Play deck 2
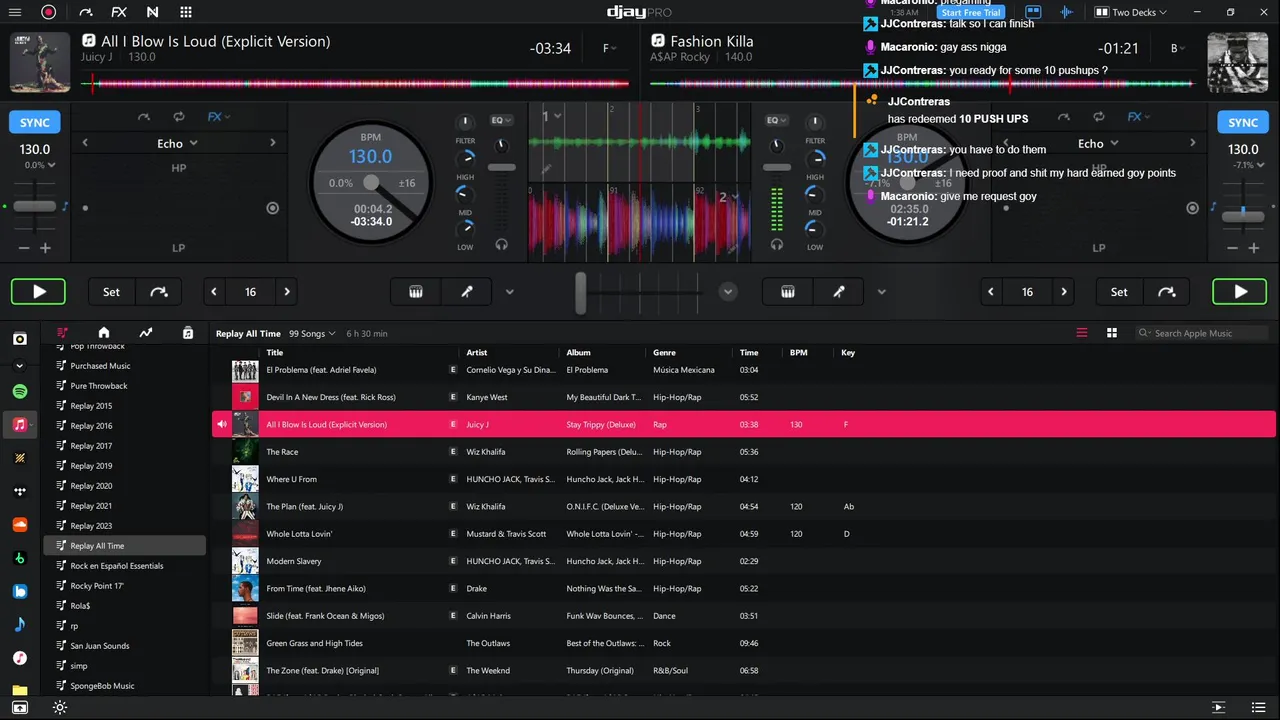This screenshot has height=720, width=1280. (x=1240, y=292)
